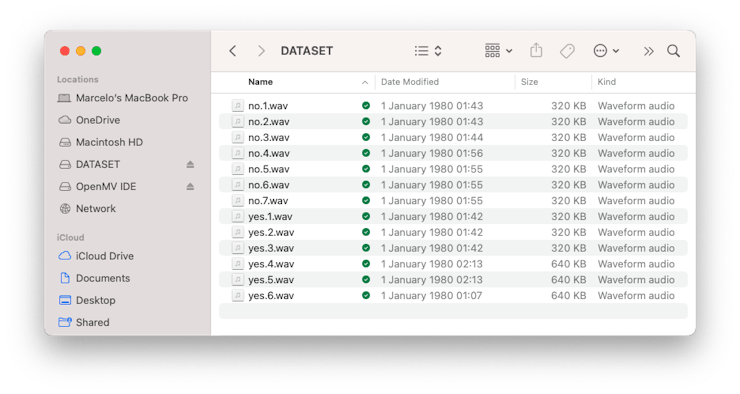This screenshot has height=394, width=740.
Task: Click the green sync checkmark for no.5.wav
Action: coord(366,169)
